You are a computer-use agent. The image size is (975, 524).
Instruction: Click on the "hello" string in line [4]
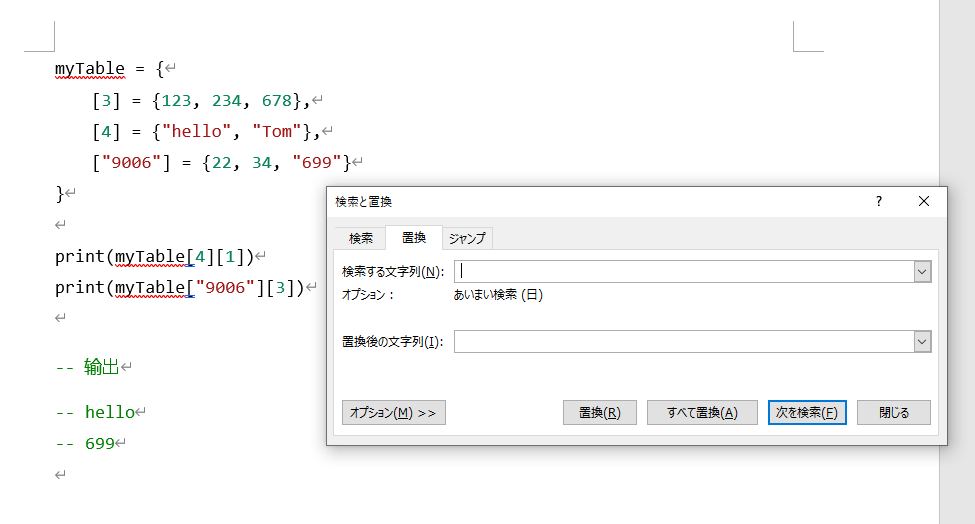click(x=198, y=131)
